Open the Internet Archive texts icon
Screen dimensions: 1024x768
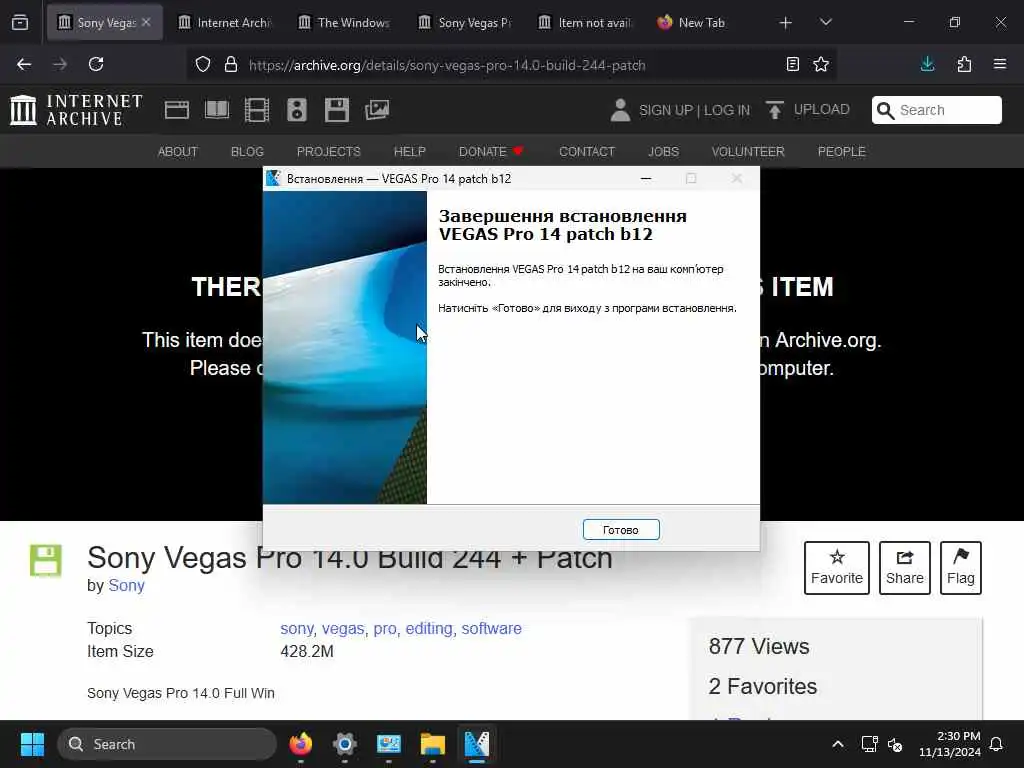pos(217,110)
